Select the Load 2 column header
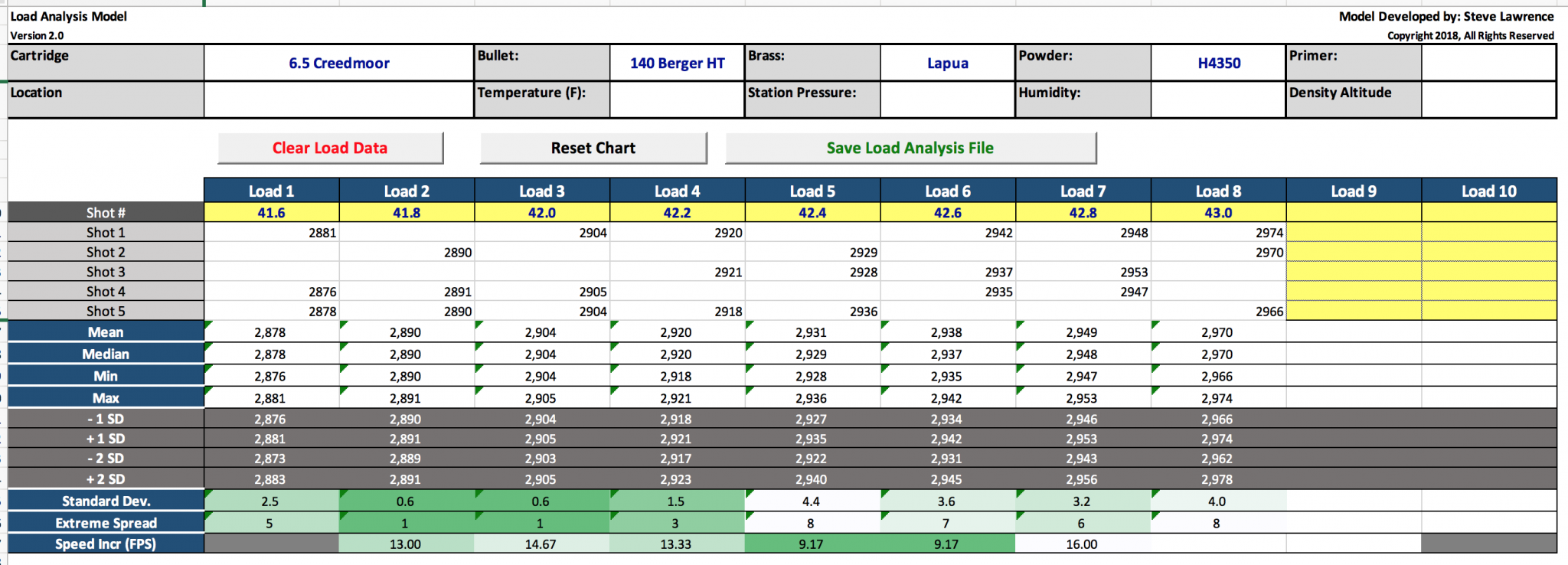This screenshot has width=1568, height=565. point(407,191)
